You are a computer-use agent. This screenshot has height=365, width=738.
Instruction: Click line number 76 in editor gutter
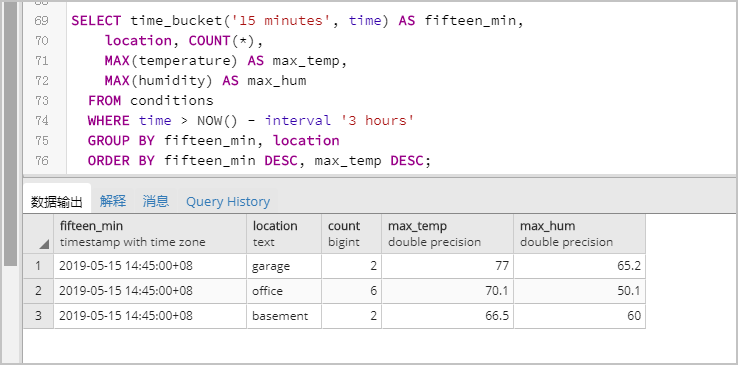[x=42, y=161]
